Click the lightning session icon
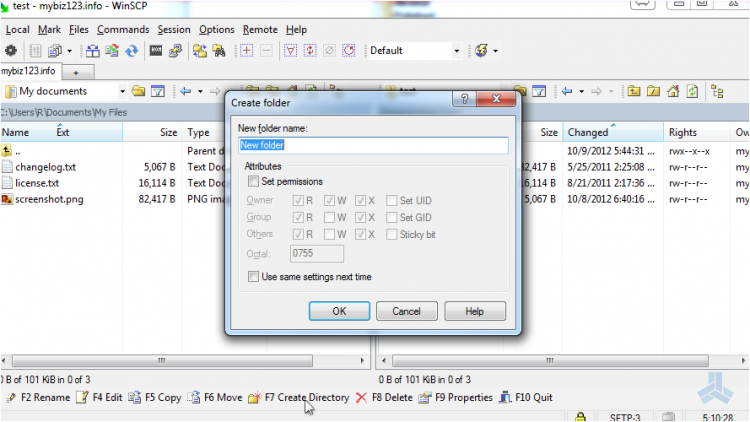This screenshot has height=422, width=750. pyautogui.click(x=482, y=50)
